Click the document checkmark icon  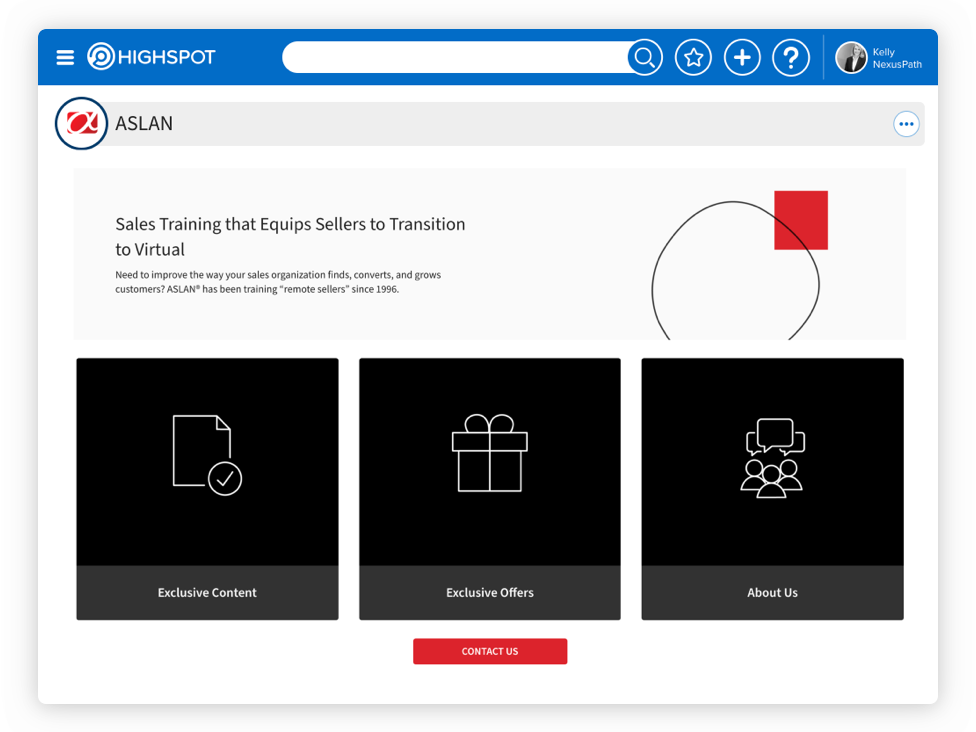tap(207, 455)
